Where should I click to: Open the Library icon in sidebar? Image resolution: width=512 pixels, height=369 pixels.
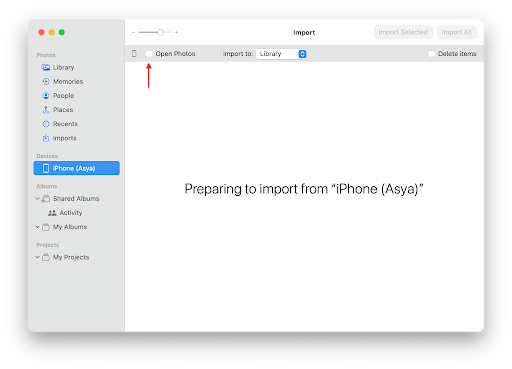coord(46,67)
